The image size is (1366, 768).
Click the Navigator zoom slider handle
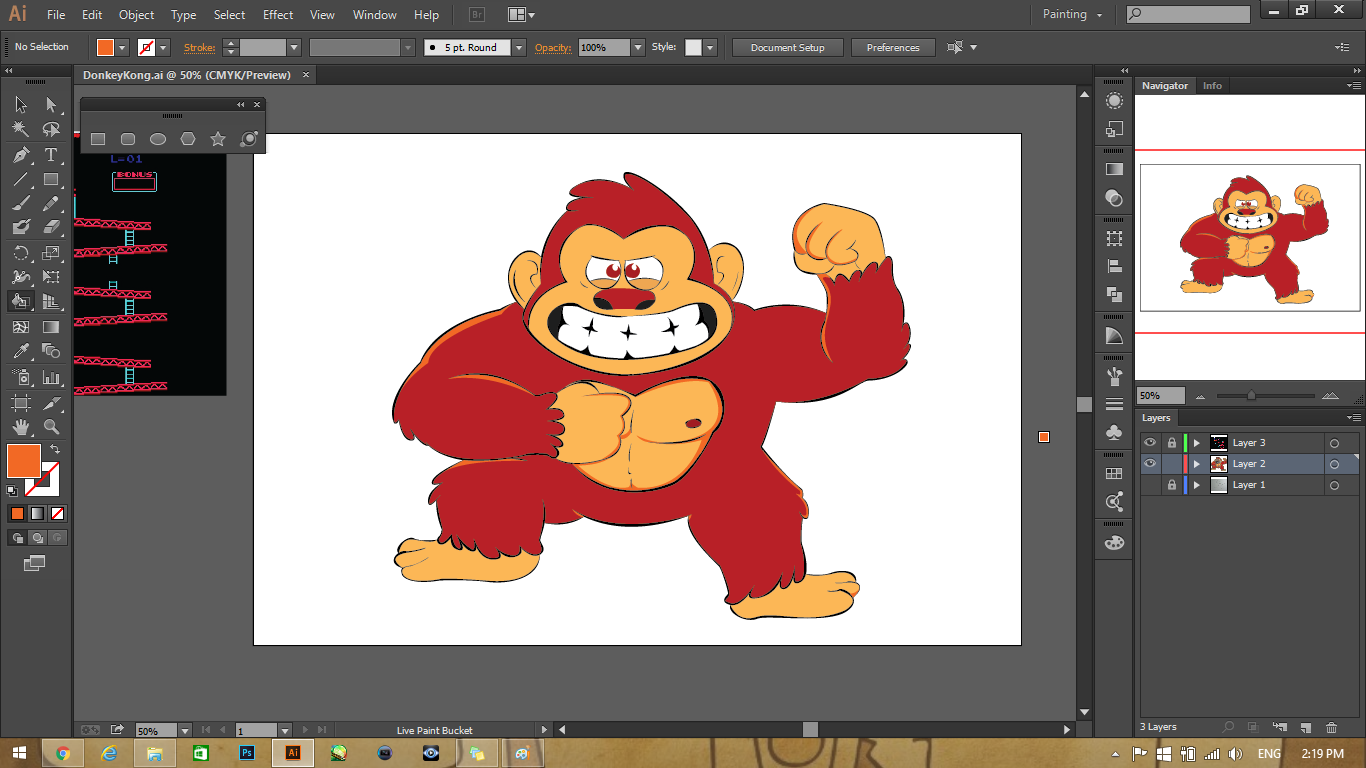(x=1251, y=395)
